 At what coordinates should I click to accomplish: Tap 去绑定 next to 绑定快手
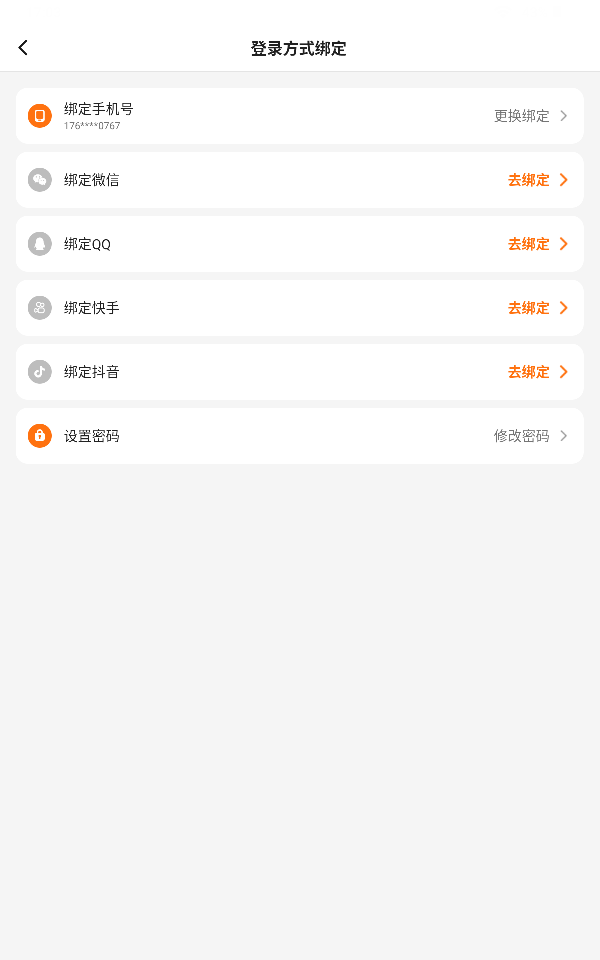coord(529,308)
